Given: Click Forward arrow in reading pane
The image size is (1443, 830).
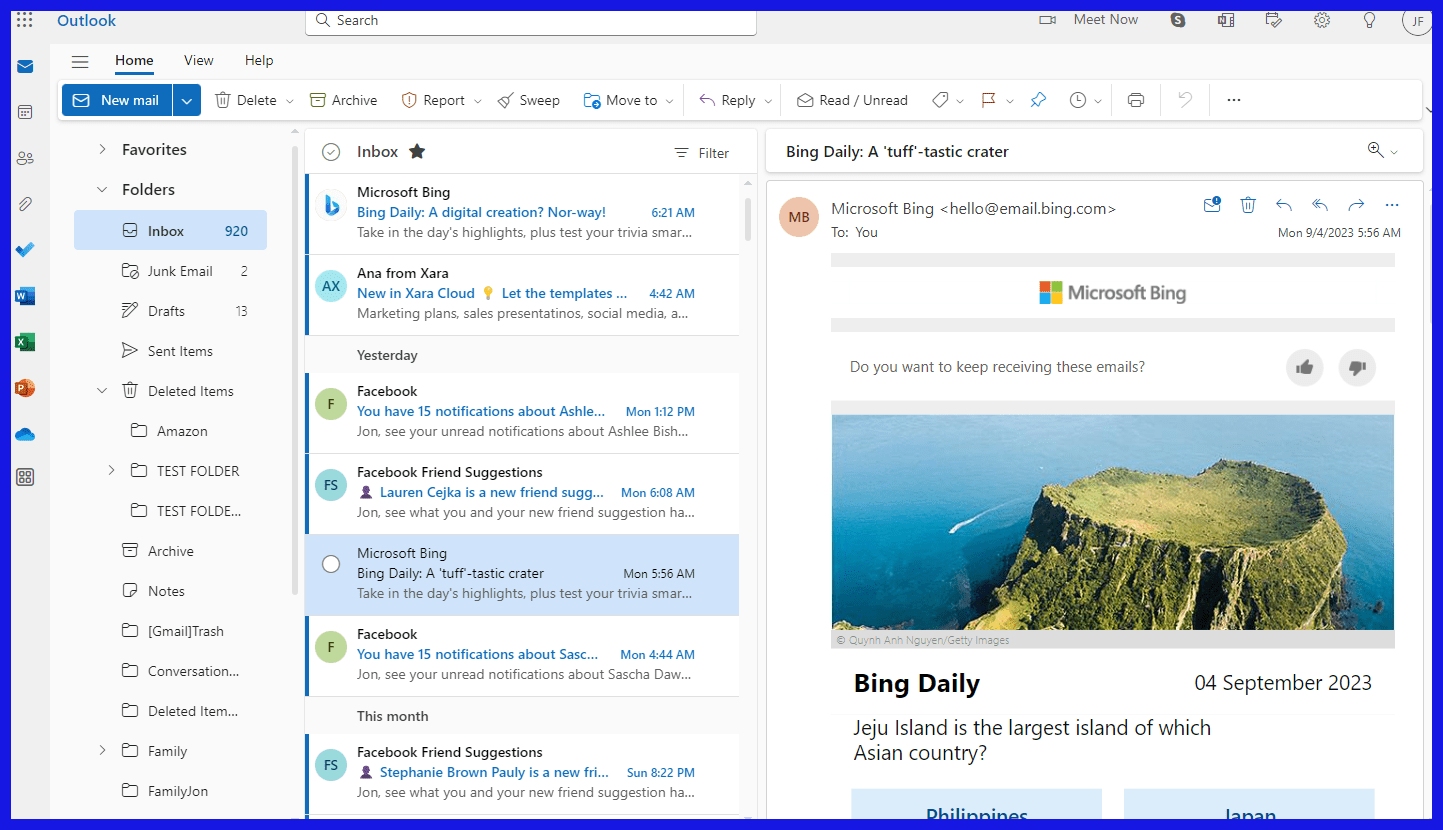Looking at the screenshot, I should click(1356, 205).
